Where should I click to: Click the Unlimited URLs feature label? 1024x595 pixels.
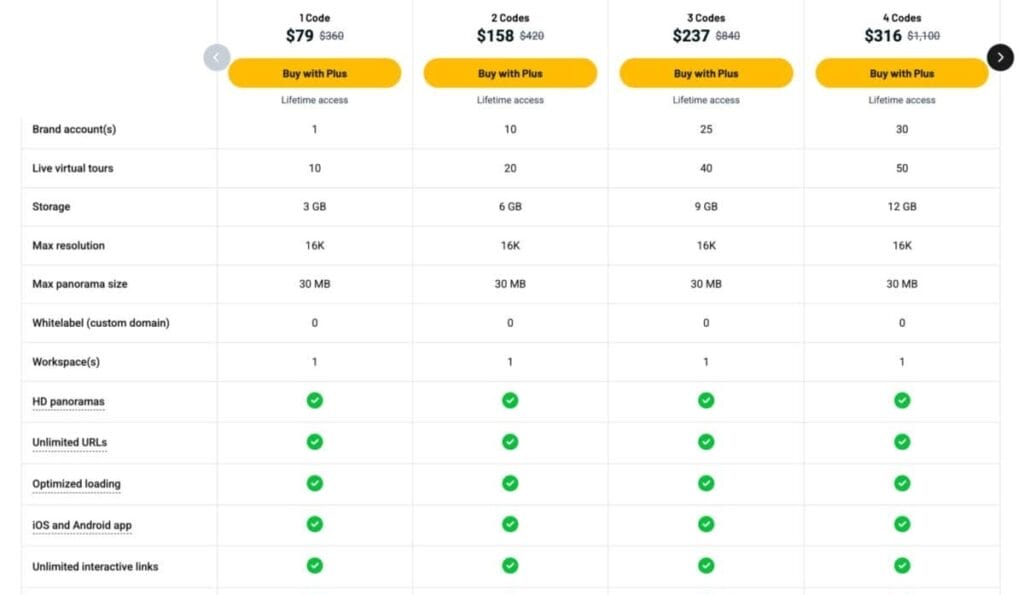point(69,442)
